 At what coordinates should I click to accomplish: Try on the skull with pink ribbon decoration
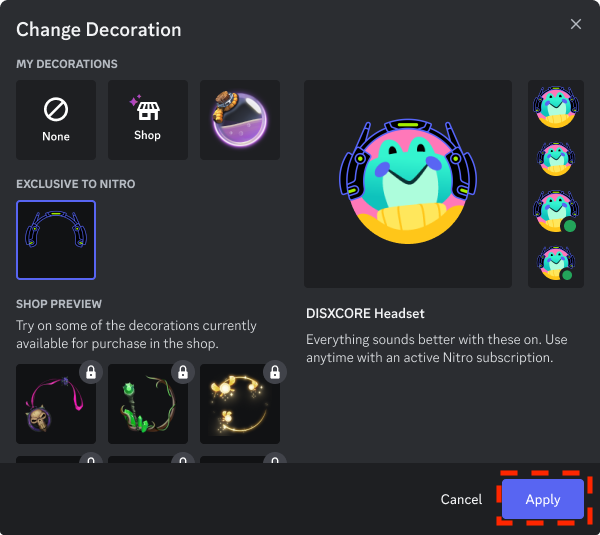[x=56, y=404]
